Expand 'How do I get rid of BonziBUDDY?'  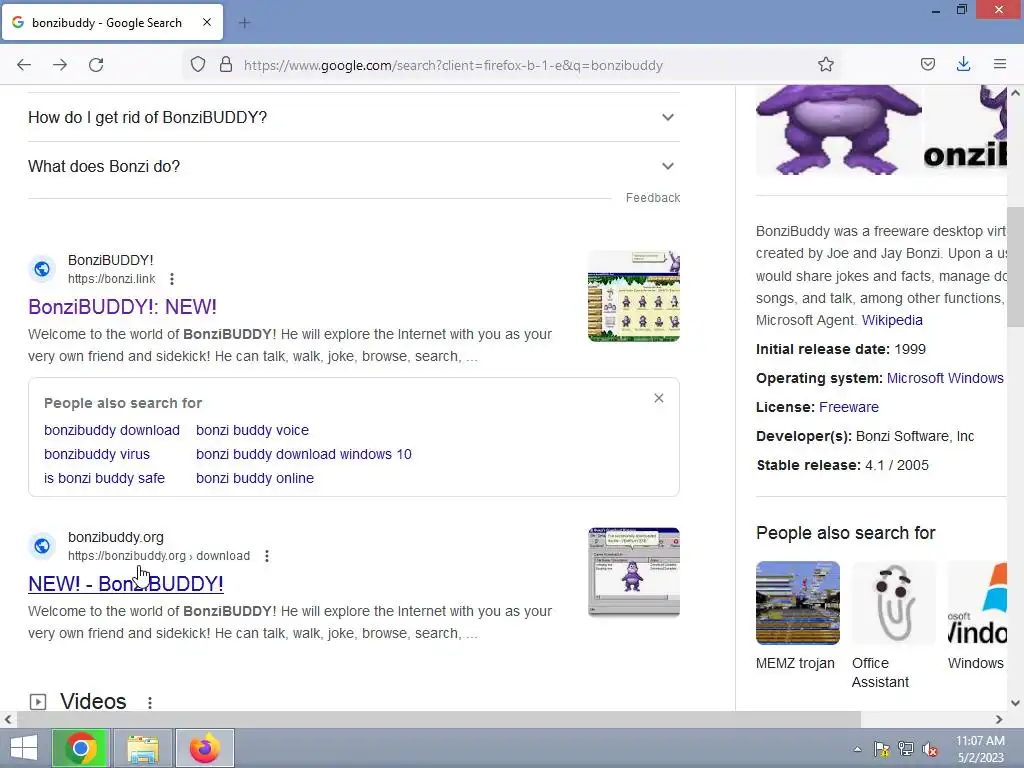[x=353, y=118]
